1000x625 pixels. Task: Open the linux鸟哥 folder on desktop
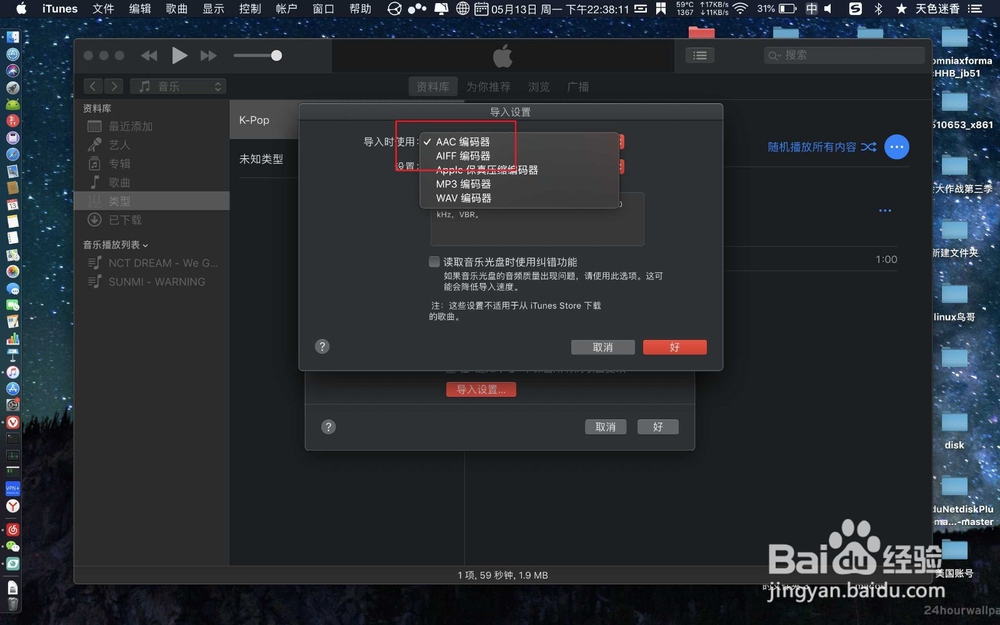[x=955, y=301]
